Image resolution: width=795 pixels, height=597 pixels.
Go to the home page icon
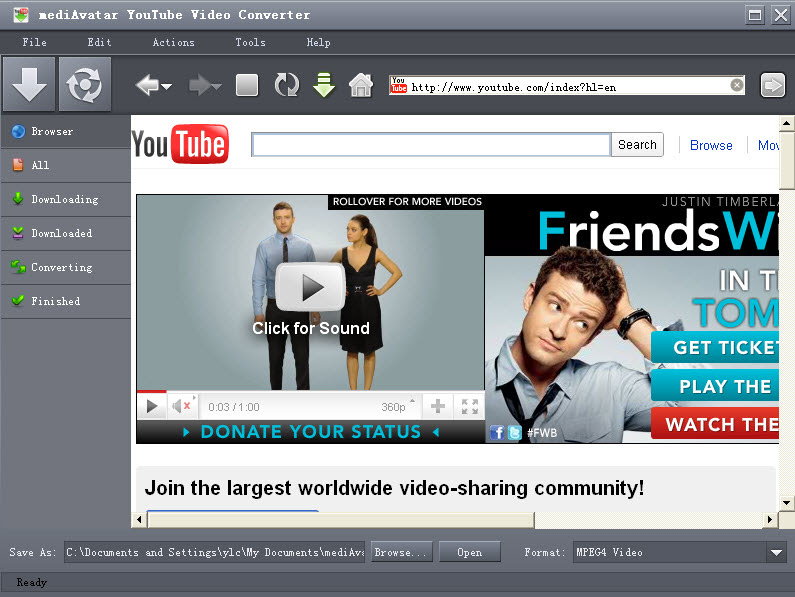click(x=360, y=86)
